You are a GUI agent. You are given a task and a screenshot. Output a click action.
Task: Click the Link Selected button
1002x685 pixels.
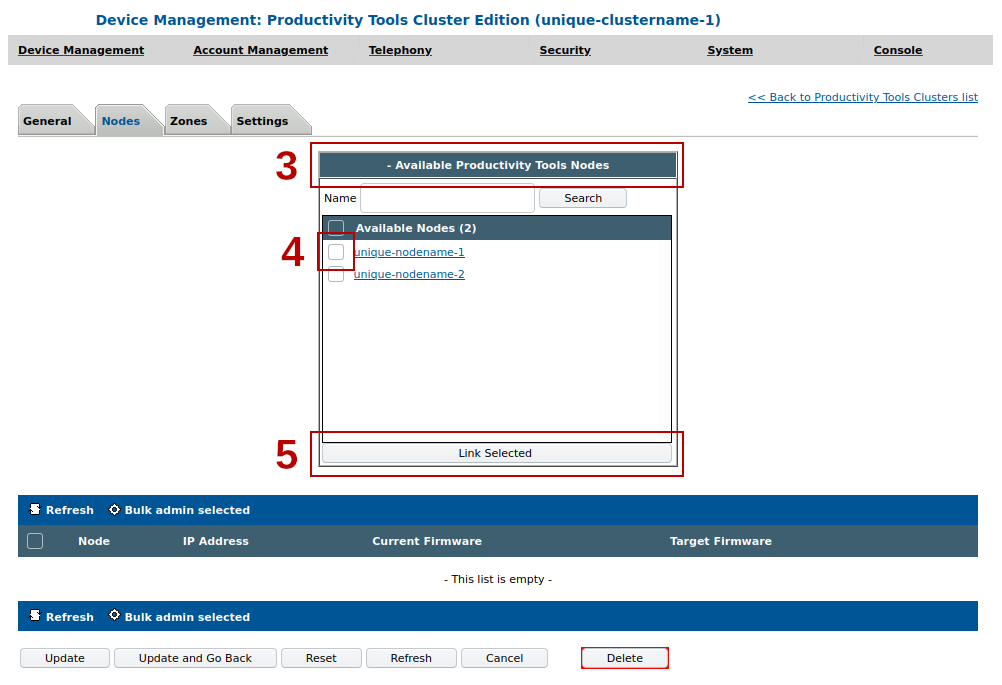[x=497, y=453]
